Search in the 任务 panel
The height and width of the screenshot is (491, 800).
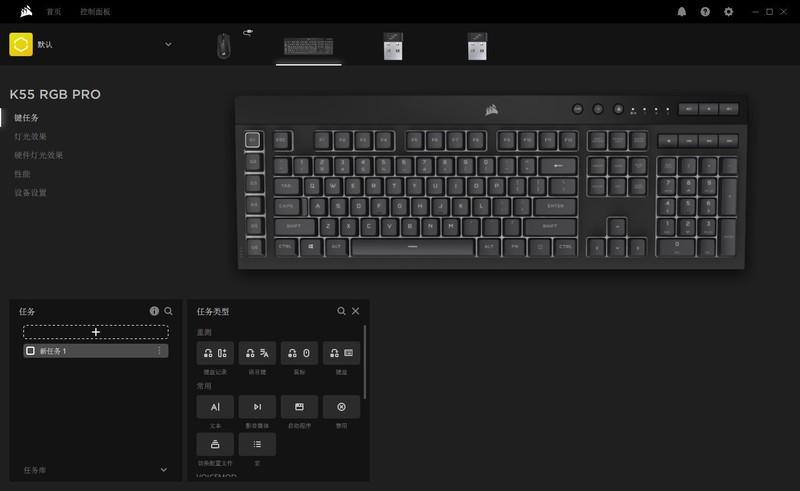(x=168, y=311)
